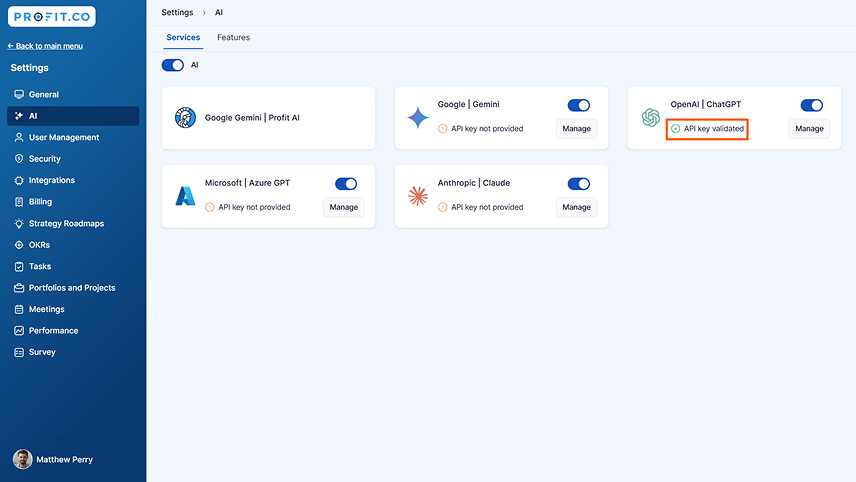
Task: Click the Anthropic Claude logo icon
Action: pyautogui.click(x=418, y=196)
